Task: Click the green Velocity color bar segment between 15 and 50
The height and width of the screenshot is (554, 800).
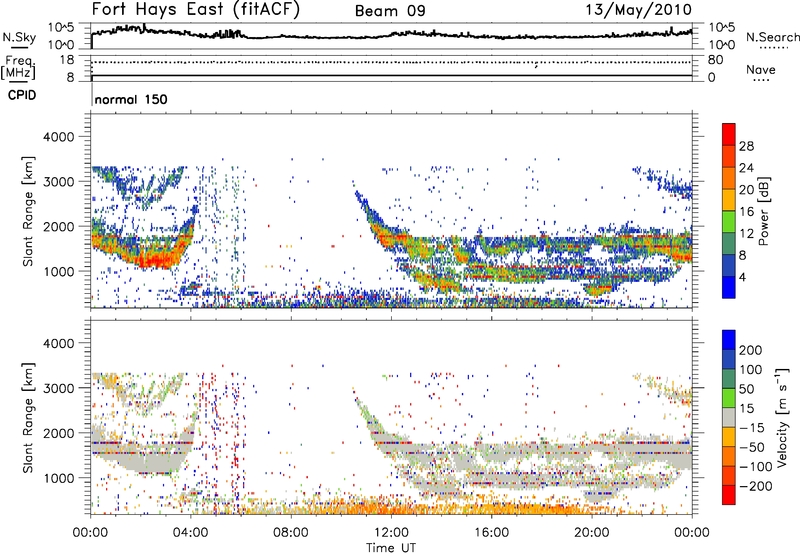Action: pyautogui.click(x=729, y=398)
